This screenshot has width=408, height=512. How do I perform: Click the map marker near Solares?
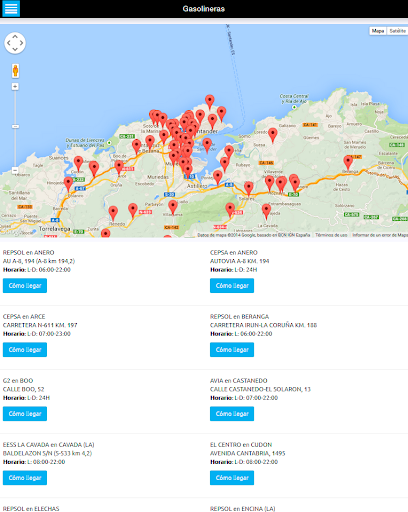249,189
